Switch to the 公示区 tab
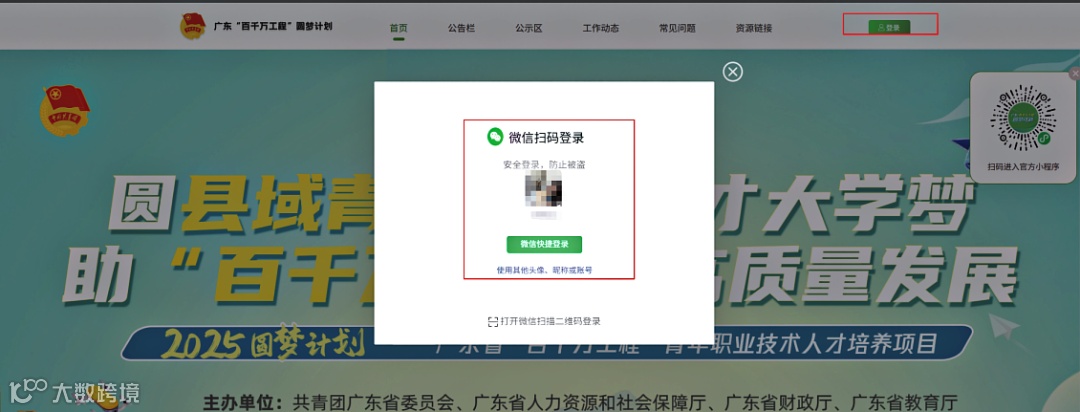 [529, 28]
